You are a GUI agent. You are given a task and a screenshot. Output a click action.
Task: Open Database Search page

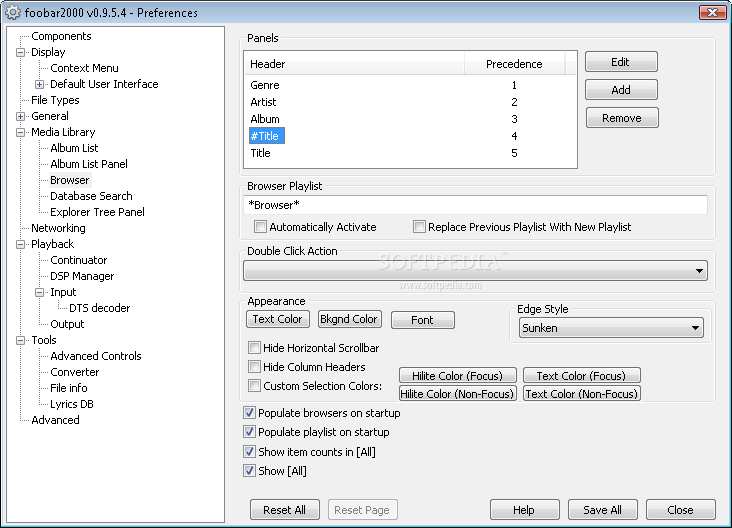pos(92,196)
